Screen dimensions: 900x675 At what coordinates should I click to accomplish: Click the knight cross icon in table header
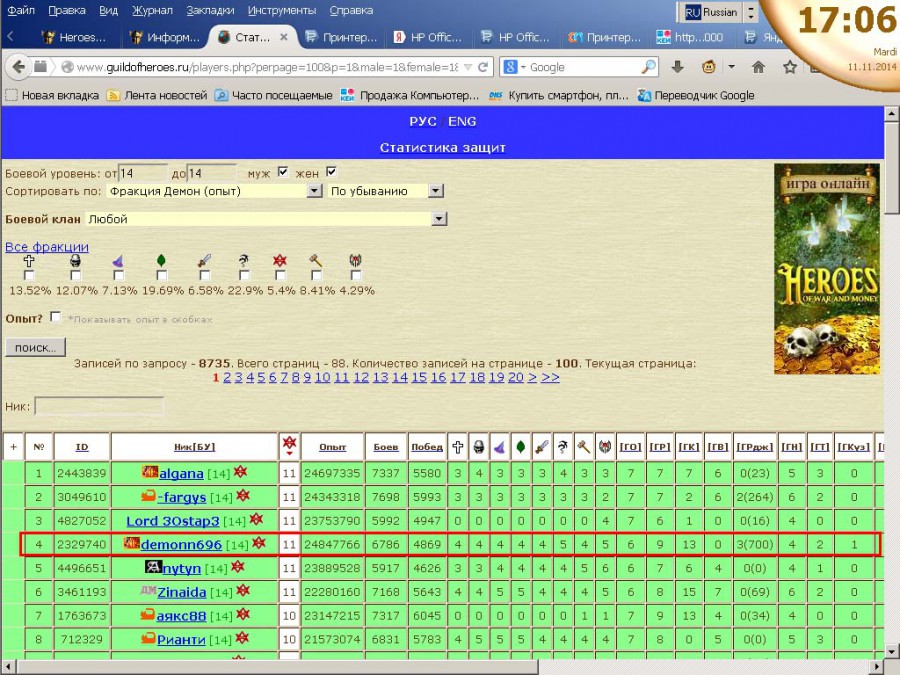click(457, 447)
